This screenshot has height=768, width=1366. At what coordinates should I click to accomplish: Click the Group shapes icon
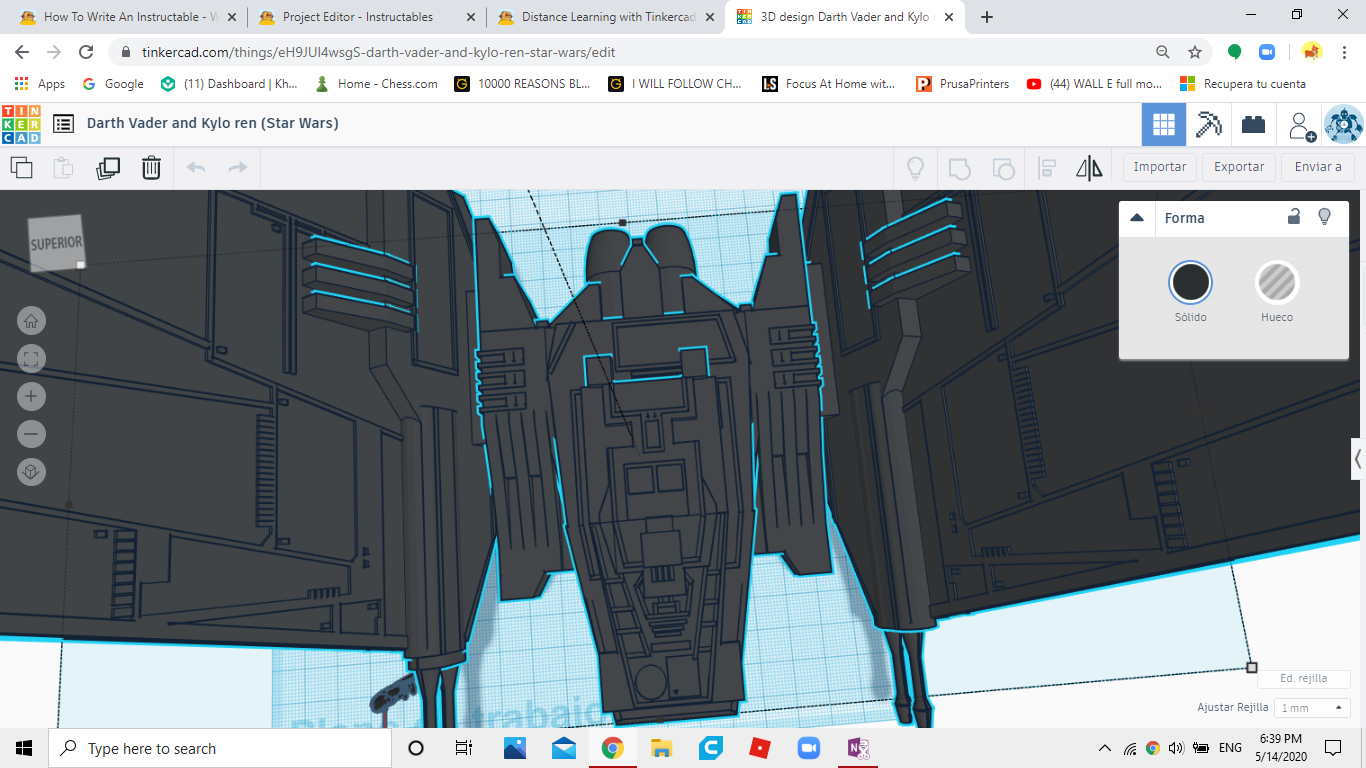click(959, 168)
